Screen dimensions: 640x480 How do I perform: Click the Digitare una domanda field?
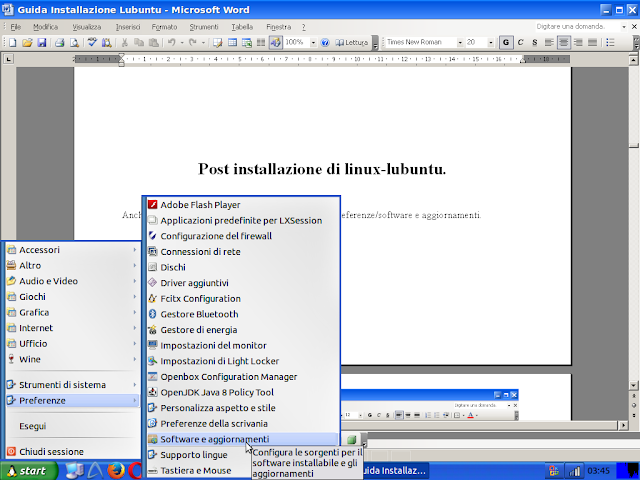(578, 27)
